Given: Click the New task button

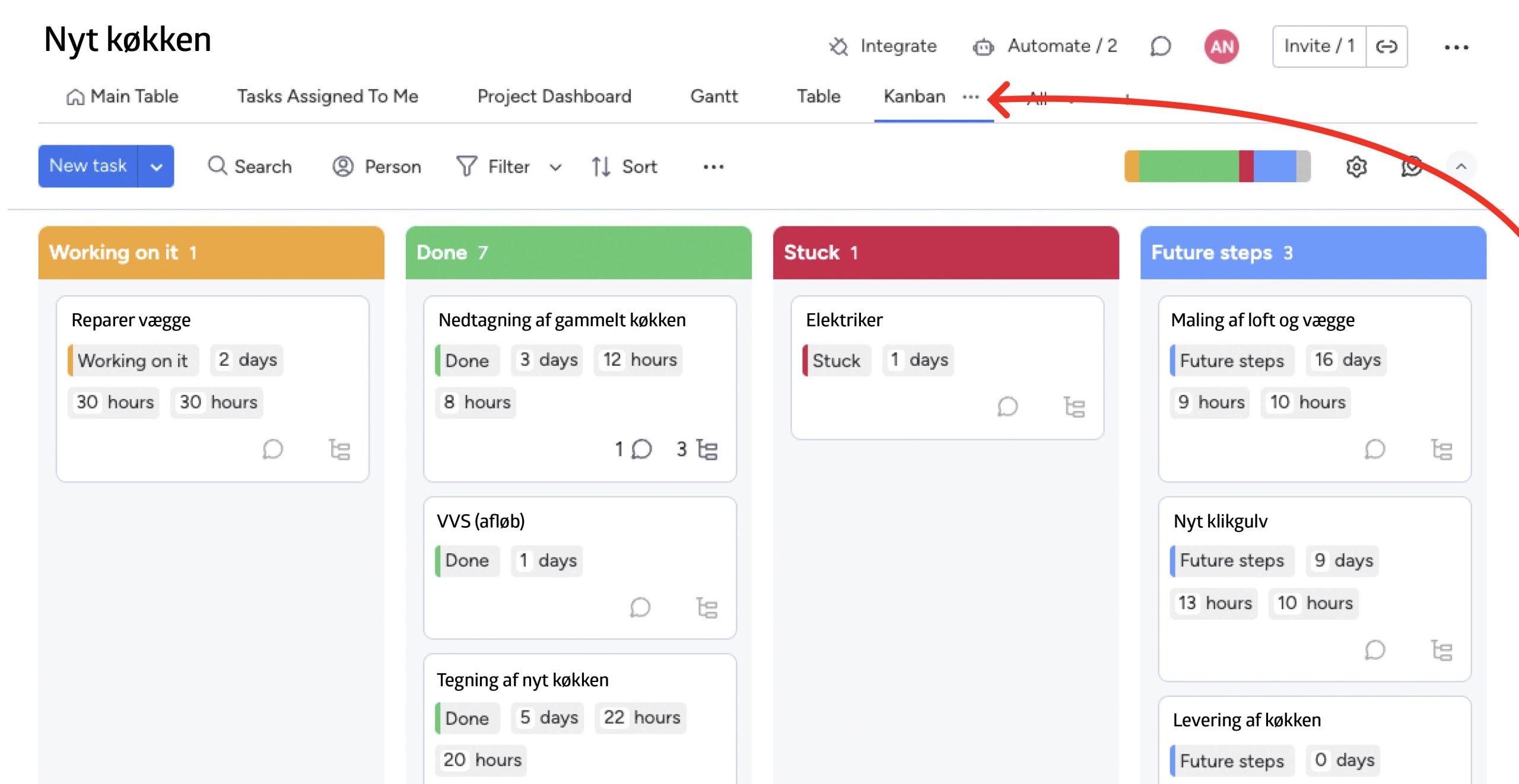Looking at the screenshot, I should point(88,166).
